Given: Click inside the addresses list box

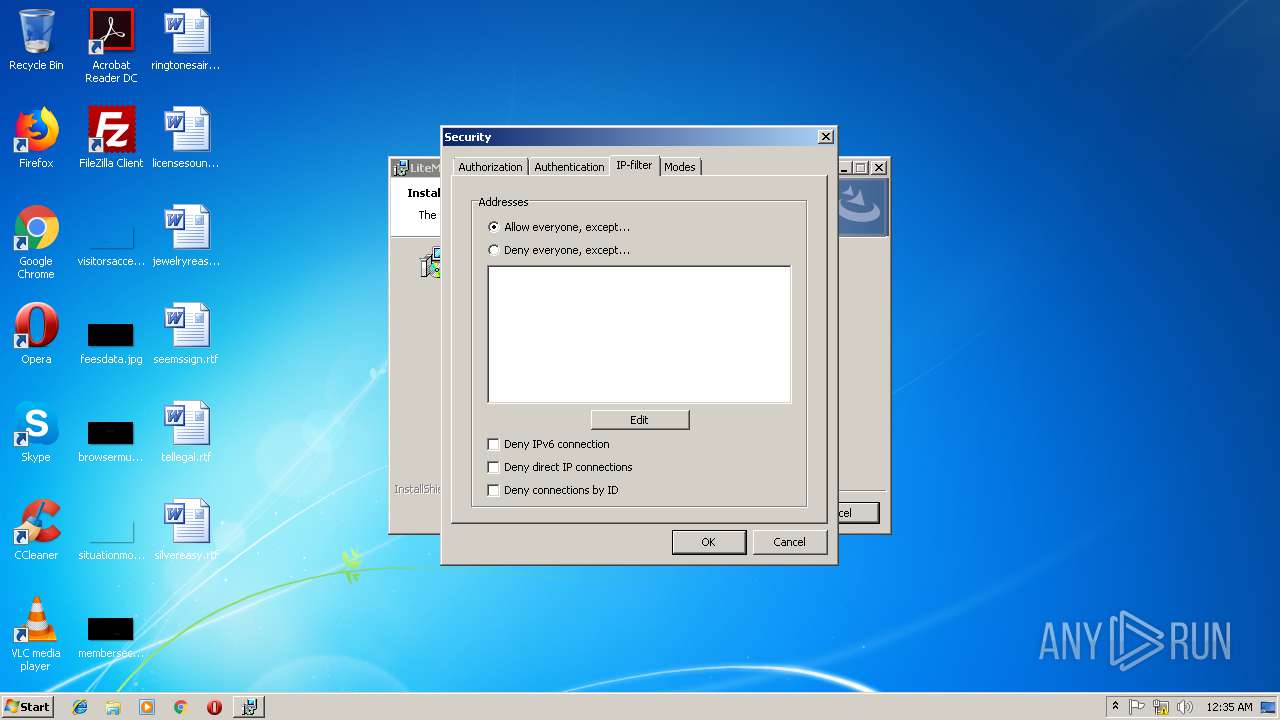Looking at the screenshot, I should (639, 334).
